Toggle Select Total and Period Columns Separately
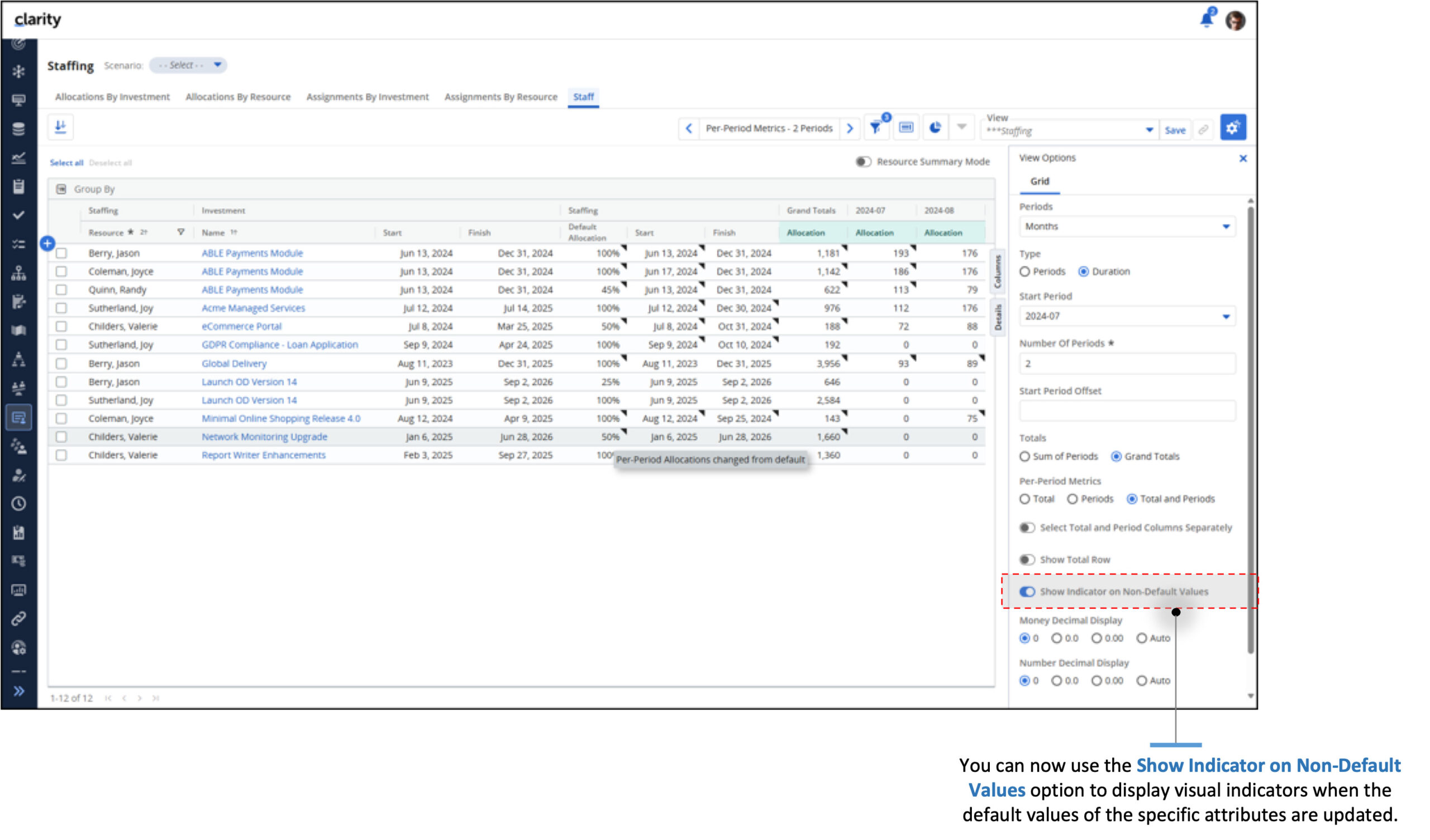 tap(1027, 528)
